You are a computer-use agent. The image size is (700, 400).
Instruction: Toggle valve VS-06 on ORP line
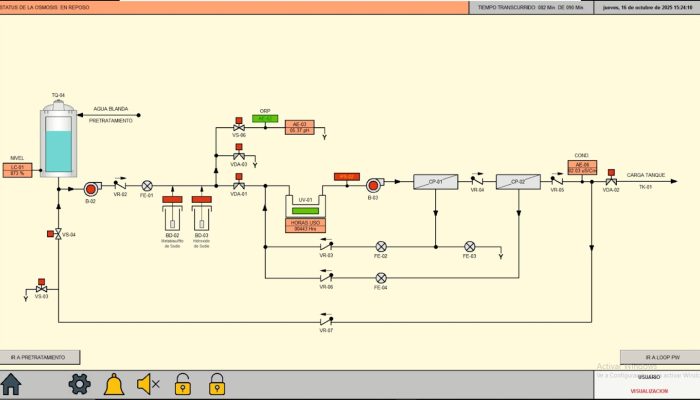[x=239, y=128]
